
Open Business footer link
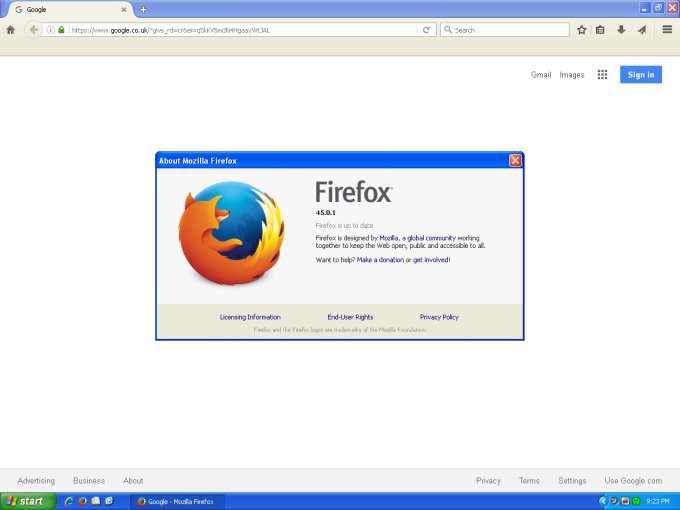coord(89,481)
